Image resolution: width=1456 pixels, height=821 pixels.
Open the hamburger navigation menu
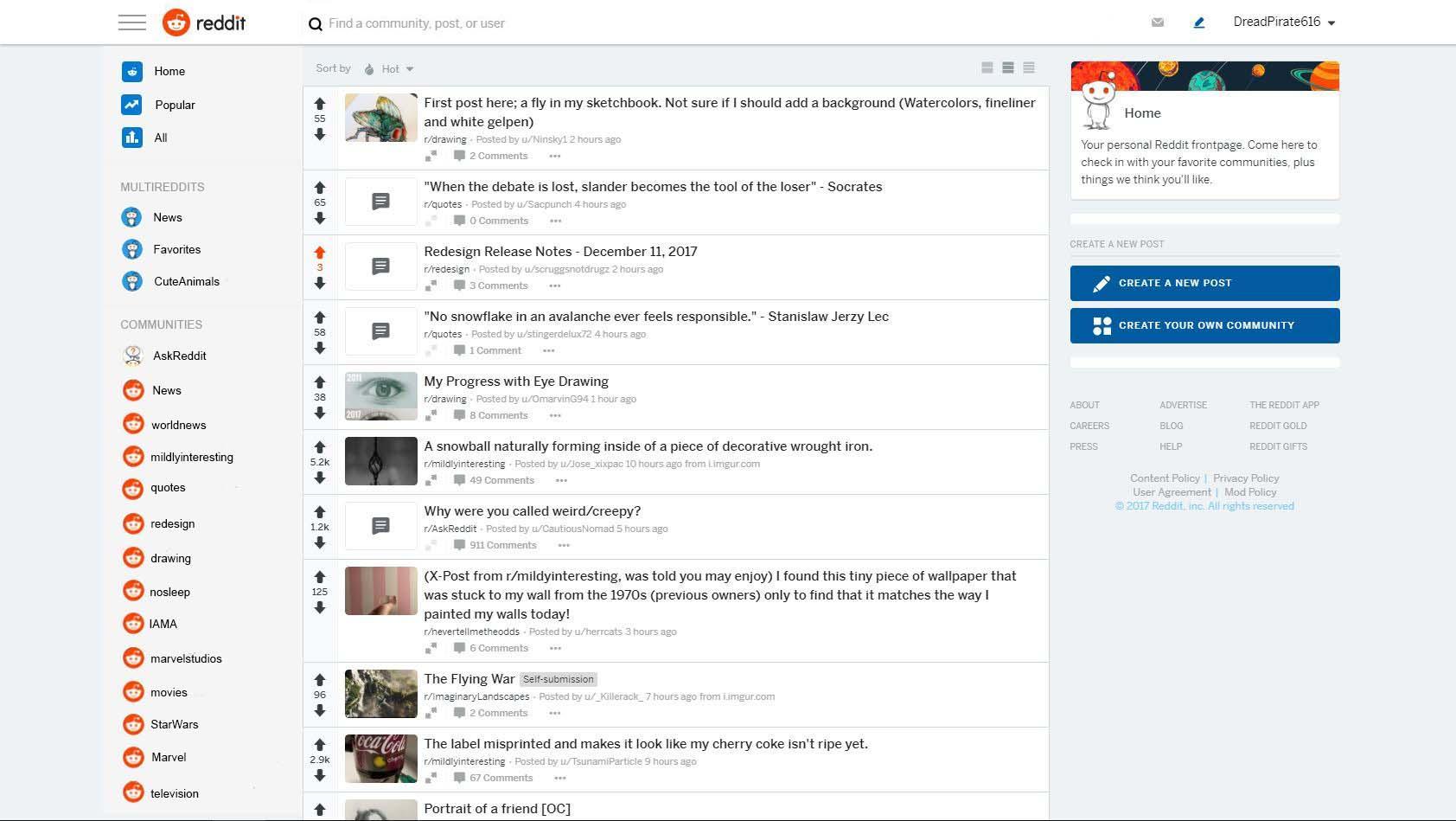click(x=131, y=22)
